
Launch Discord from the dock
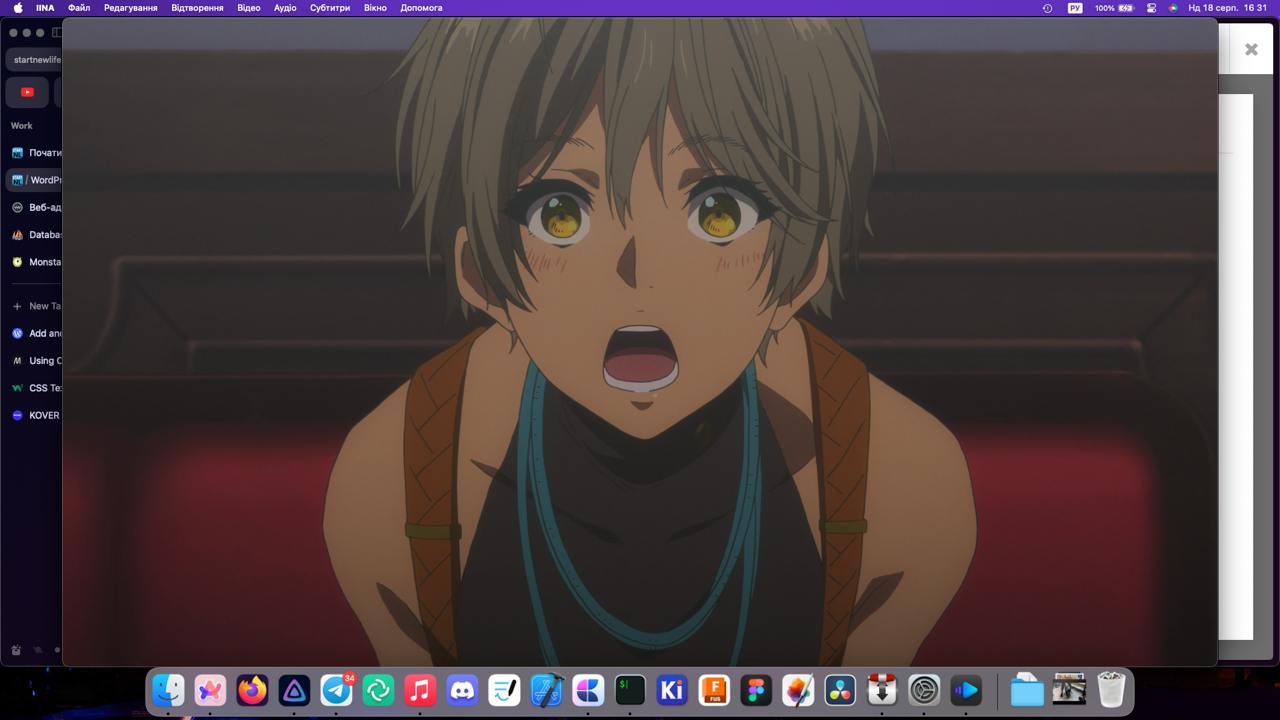pyautogui.click(x=462, y=690)
